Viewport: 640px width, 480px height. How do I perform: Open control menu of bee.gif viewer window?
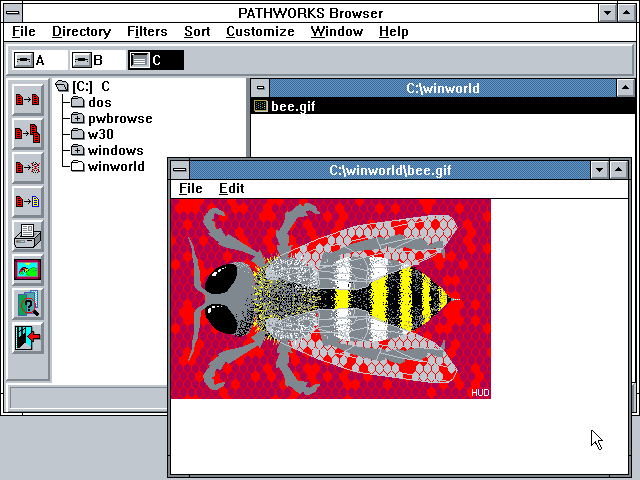tap(180, 169)
